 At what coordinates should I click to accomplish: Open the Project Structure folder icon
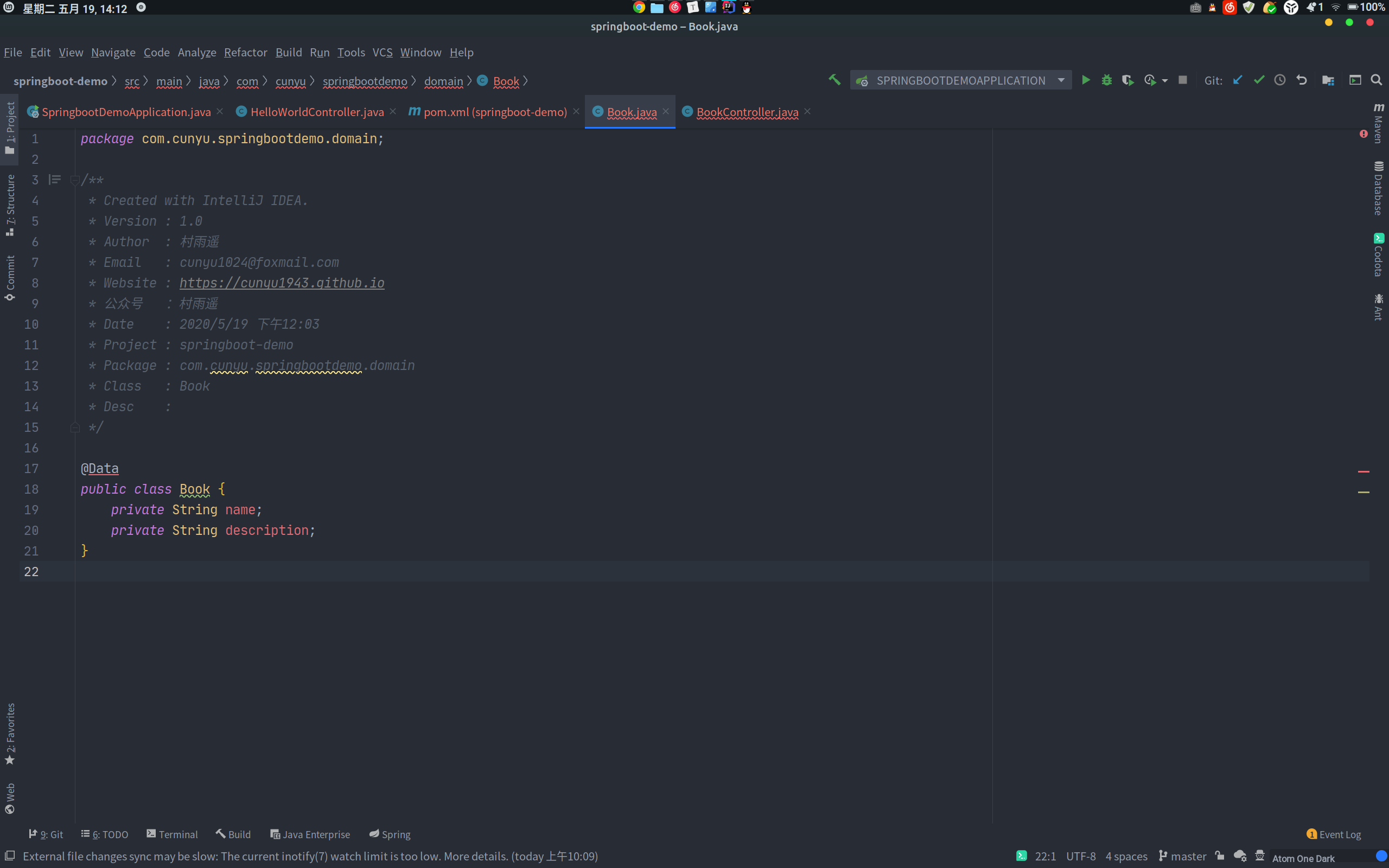pyautogui.click(x=1328, y=80)
